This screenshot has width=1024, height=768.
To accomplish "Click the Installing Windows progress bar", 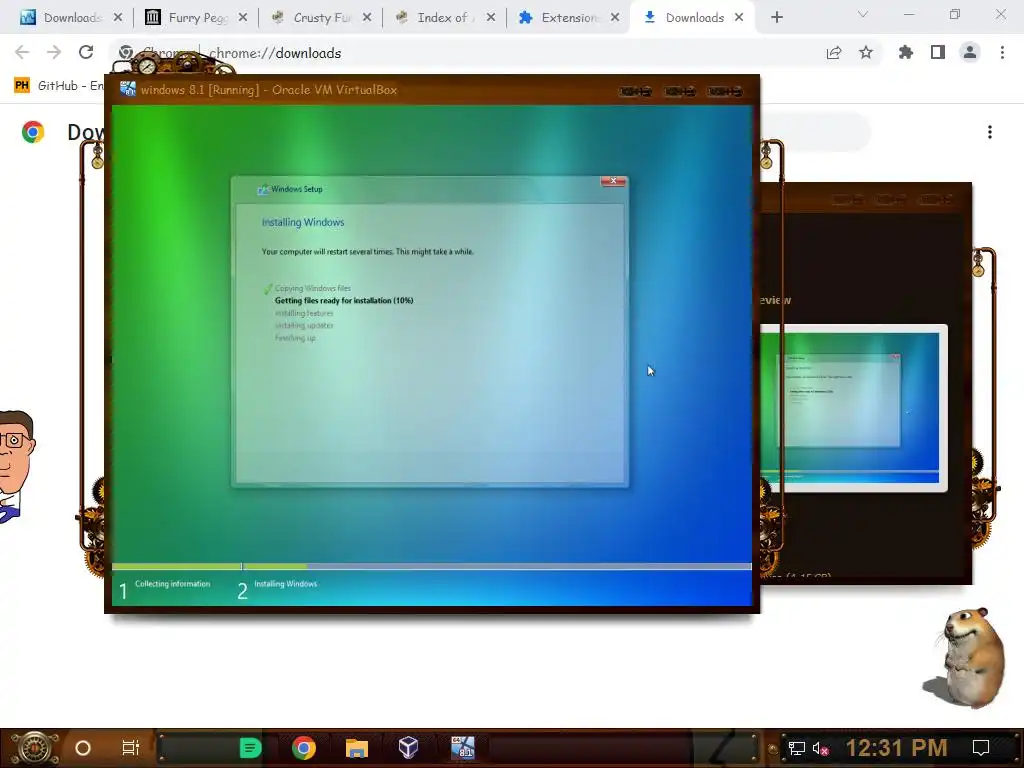I will point(432,567).
